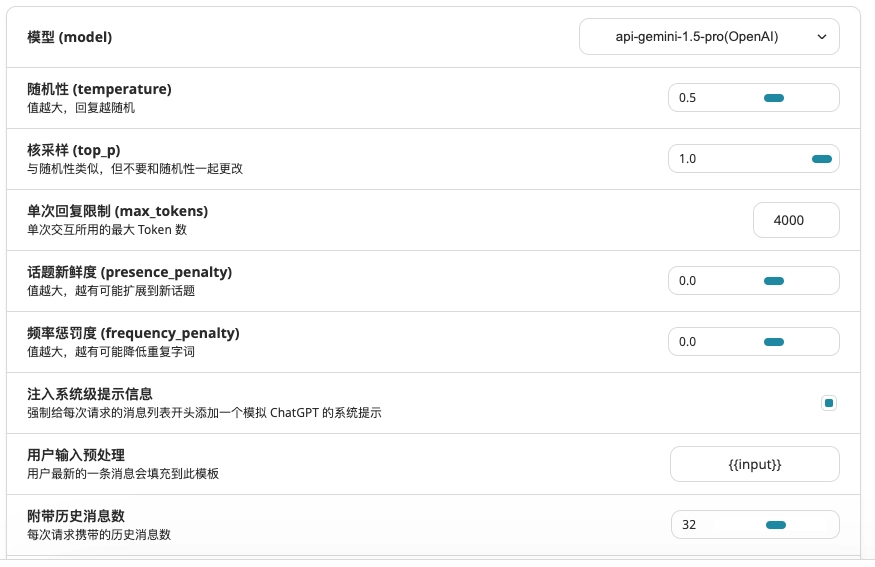Click the temperature slider handle

773,98
